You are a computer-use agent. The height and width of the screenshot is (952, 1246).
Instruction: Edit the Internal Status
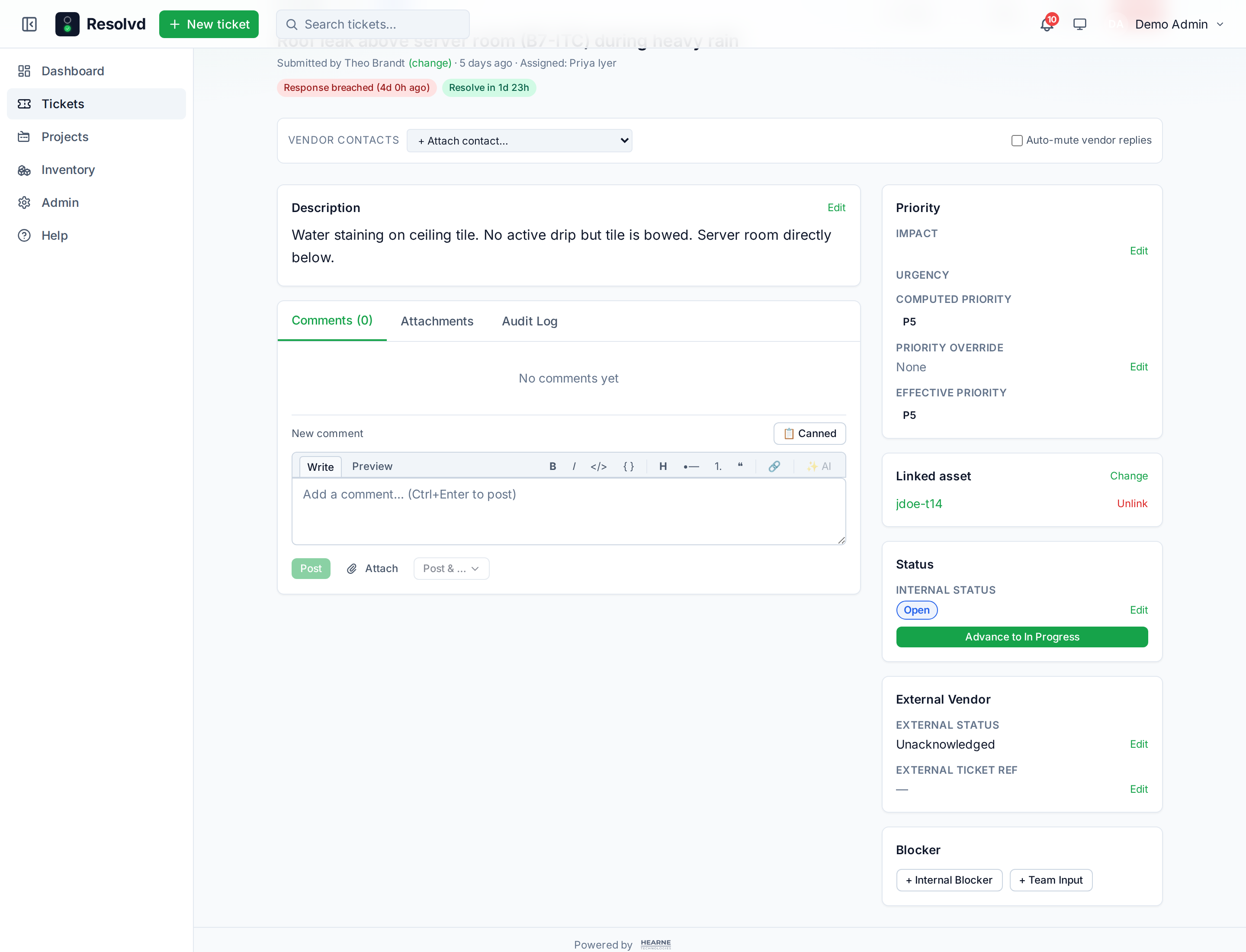coord(1138,610)
